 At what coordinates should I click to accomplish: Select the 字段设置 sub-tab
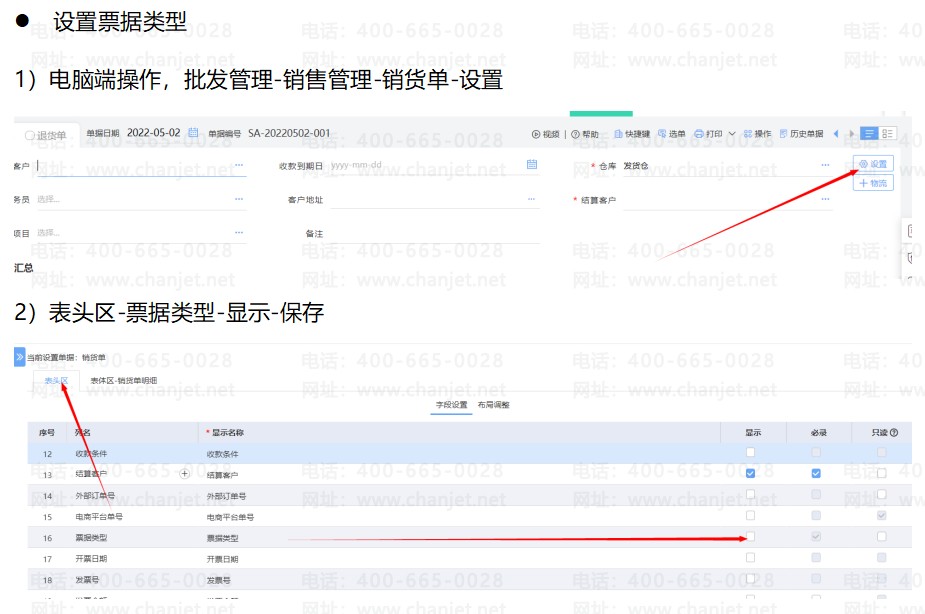451,405
